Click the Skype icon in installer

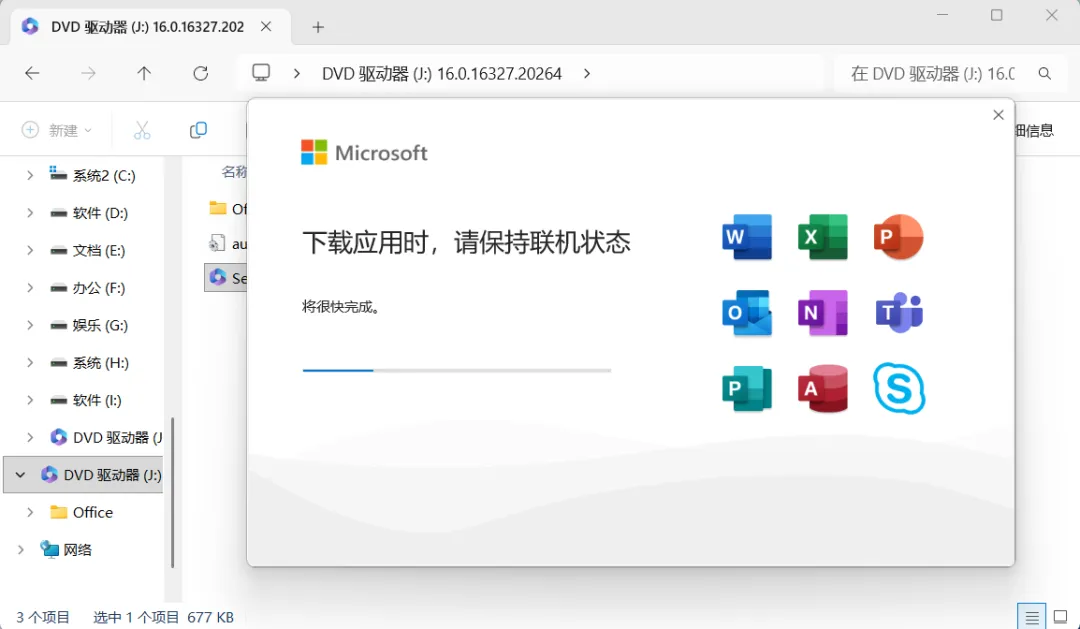pyautogui.click(x=899, y=389)
